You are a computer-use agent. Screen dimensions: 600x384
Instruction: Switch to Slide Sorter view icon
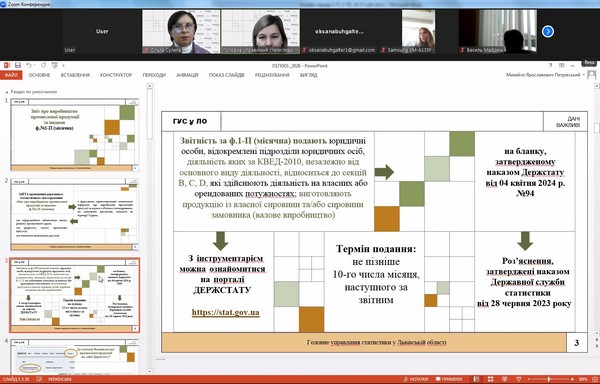click(x=491, y=379)
